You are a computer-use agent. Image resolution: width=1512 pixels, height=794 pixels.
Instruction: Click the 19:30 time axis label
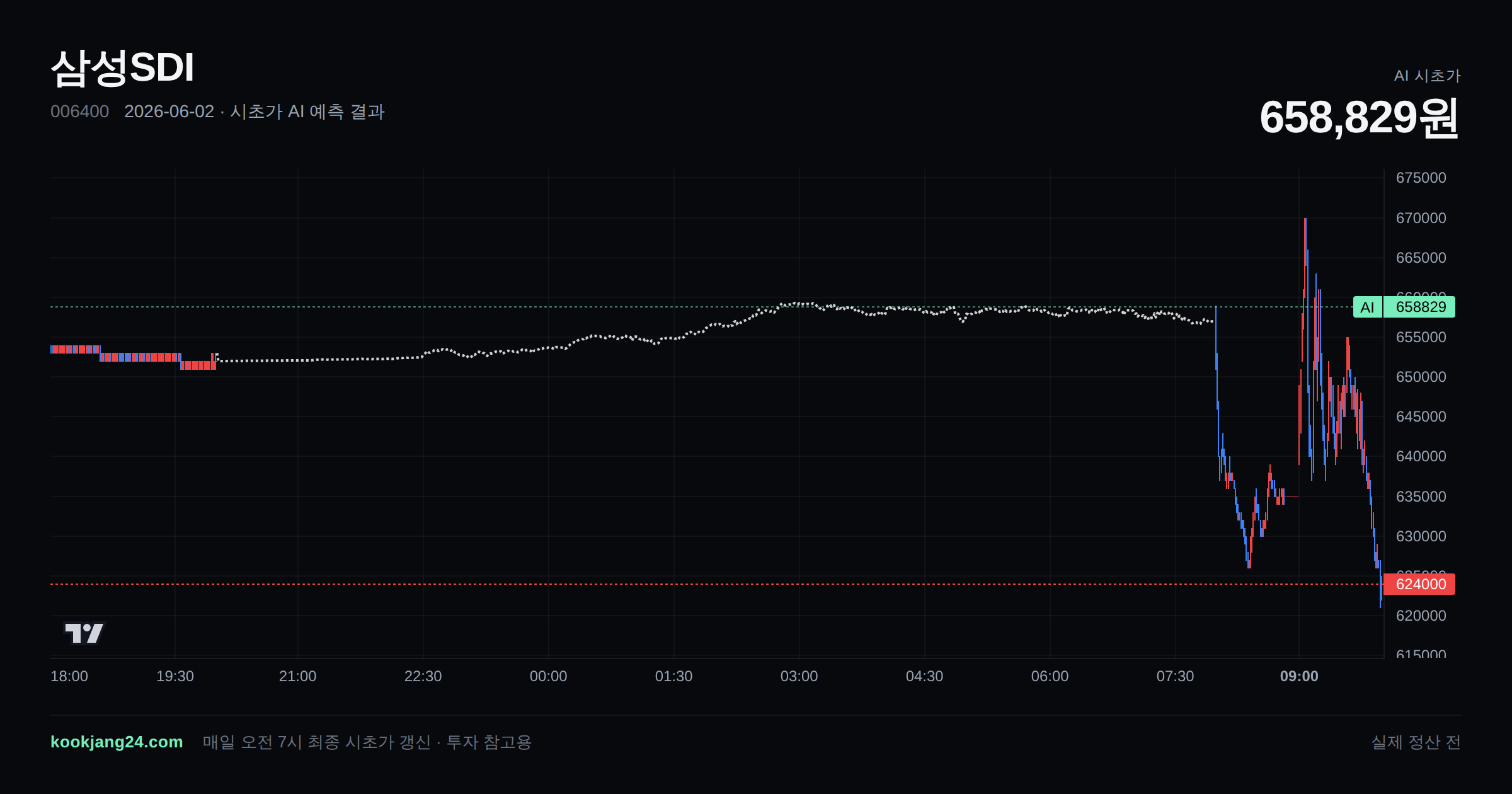(x=175, y=676)
